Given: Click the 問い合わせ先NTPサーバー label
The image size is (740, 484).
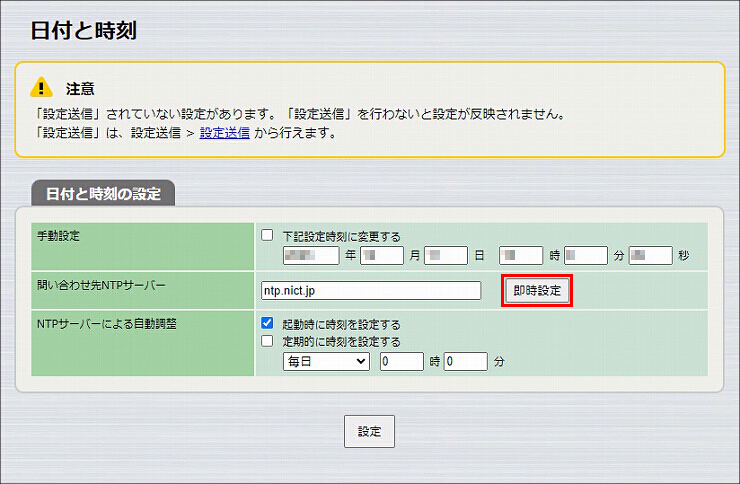Looking at the screenshot, I should (101, 285).
